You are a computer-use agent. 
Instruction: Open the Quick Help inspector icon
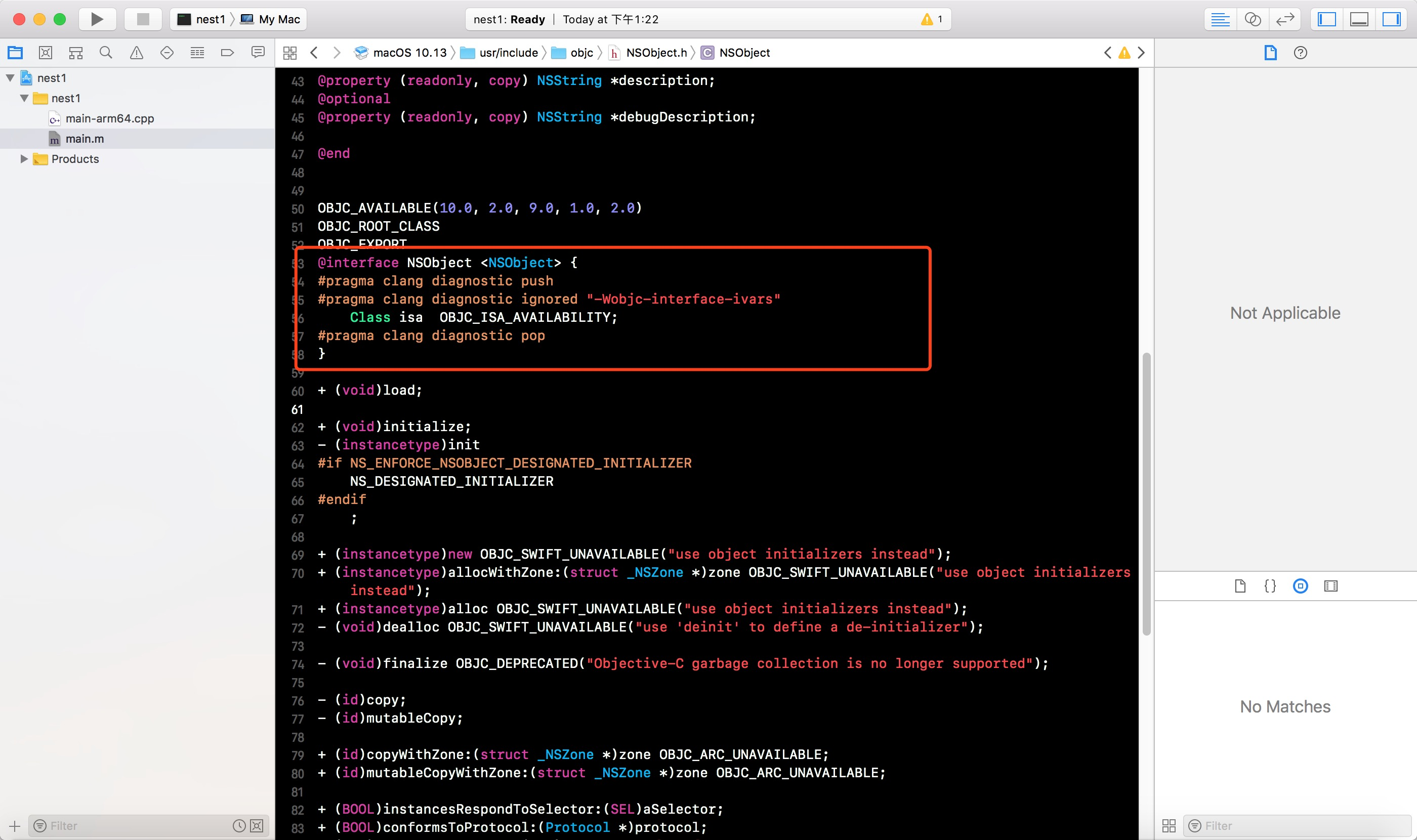(1301, 53)
